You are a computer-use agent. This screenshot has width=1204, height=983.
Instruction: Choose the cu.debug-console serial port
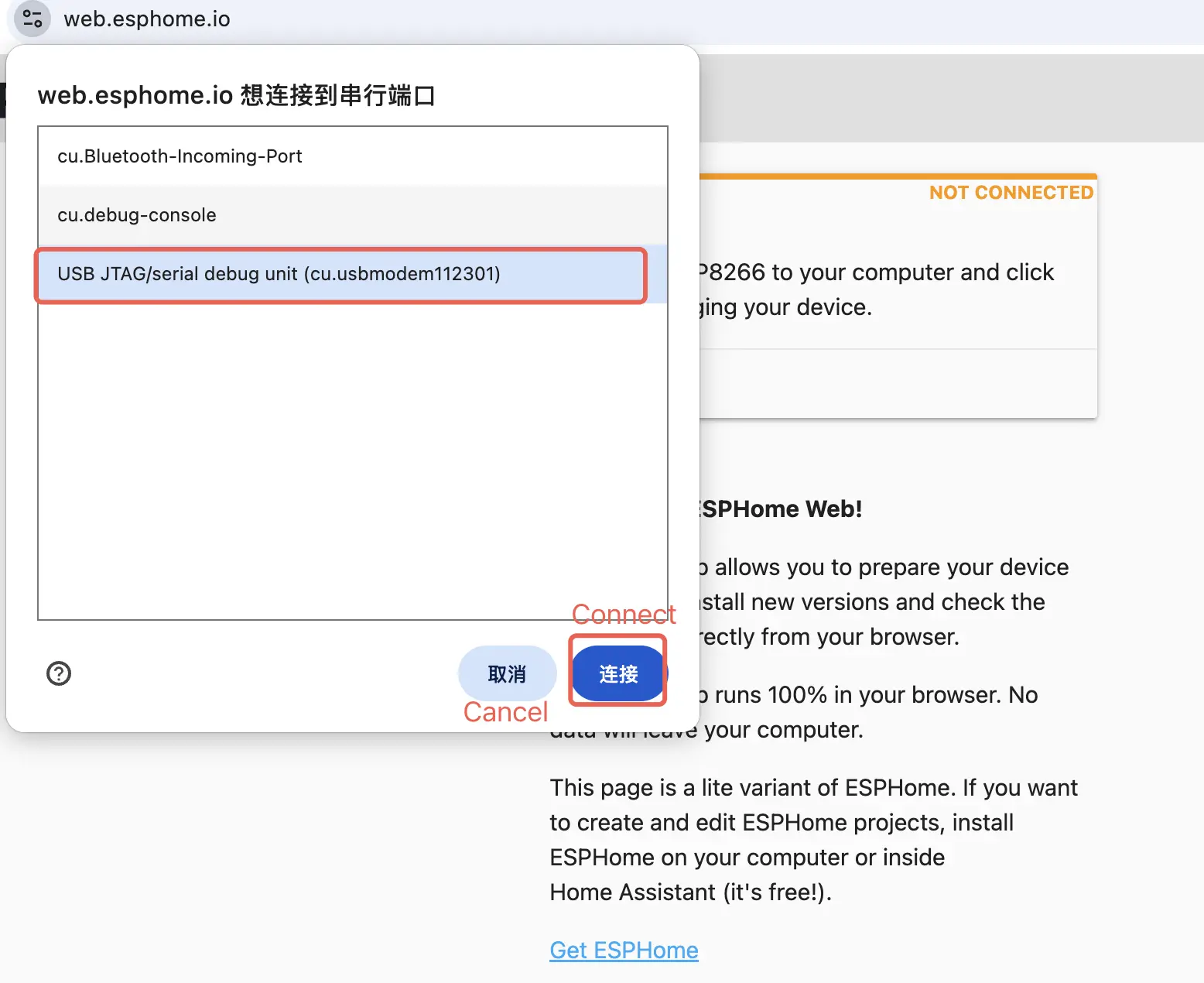(137, 215)
